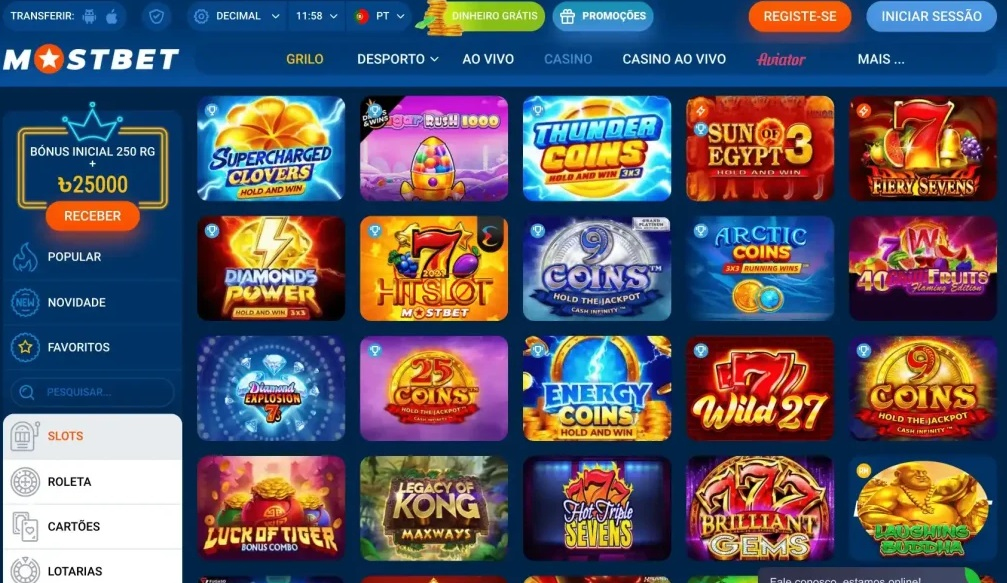Click the gift icon in Promoções

tap(567, 16)
